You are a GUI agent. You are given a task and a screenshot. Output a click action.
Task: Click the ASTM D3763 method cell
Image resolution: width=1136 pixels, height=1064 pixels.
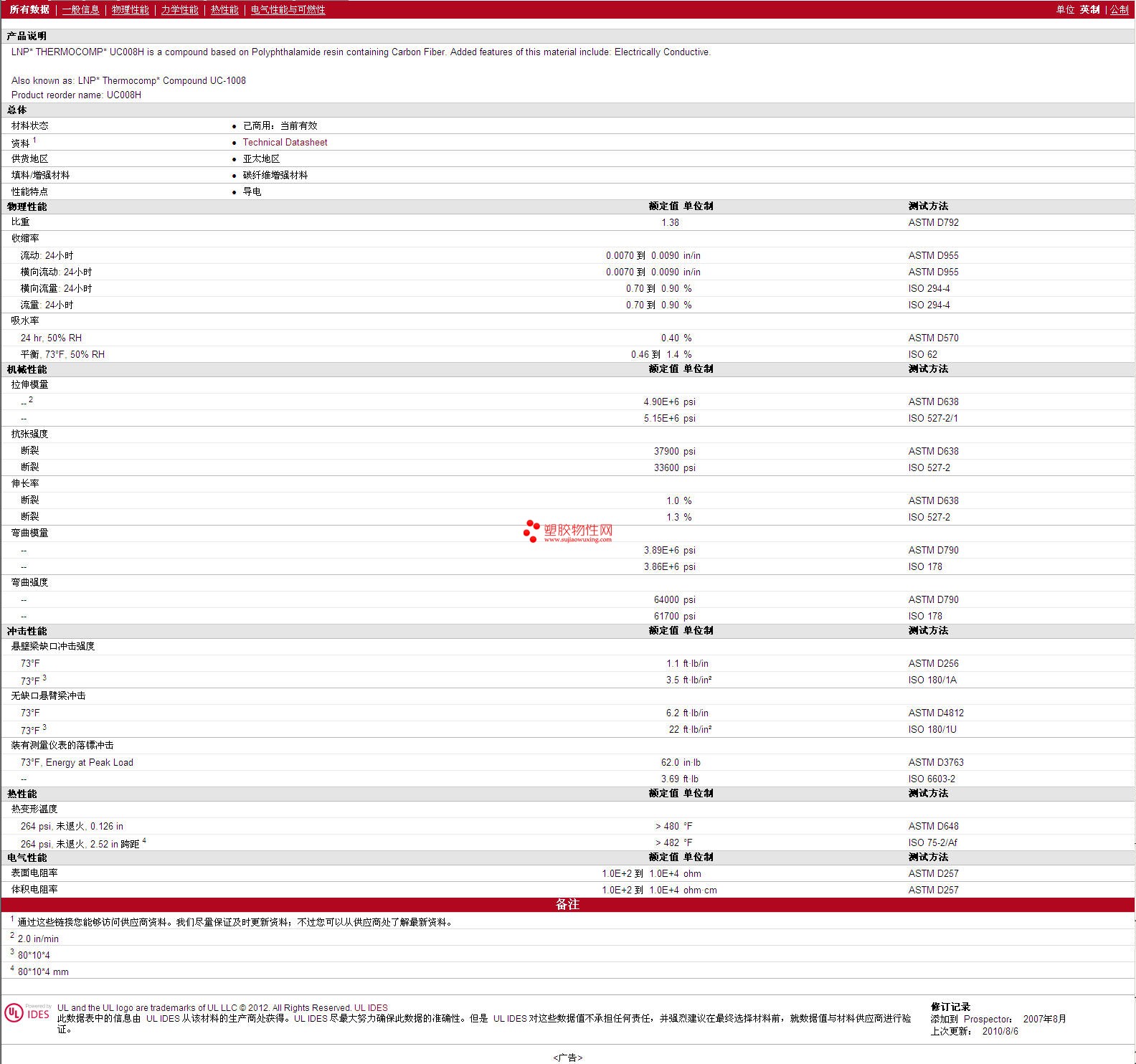pos(936,762)
